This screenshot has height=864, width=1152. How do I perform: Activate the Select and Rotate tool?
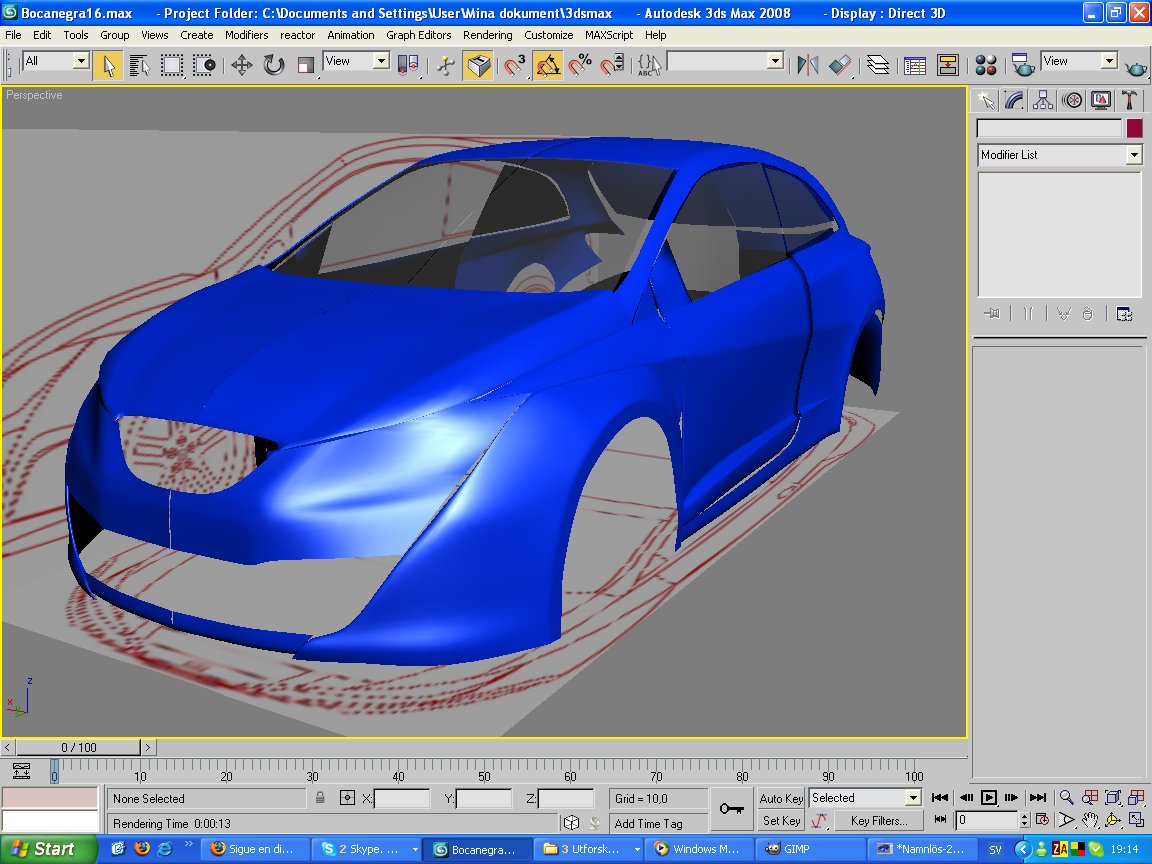click(x=273, y=66)
